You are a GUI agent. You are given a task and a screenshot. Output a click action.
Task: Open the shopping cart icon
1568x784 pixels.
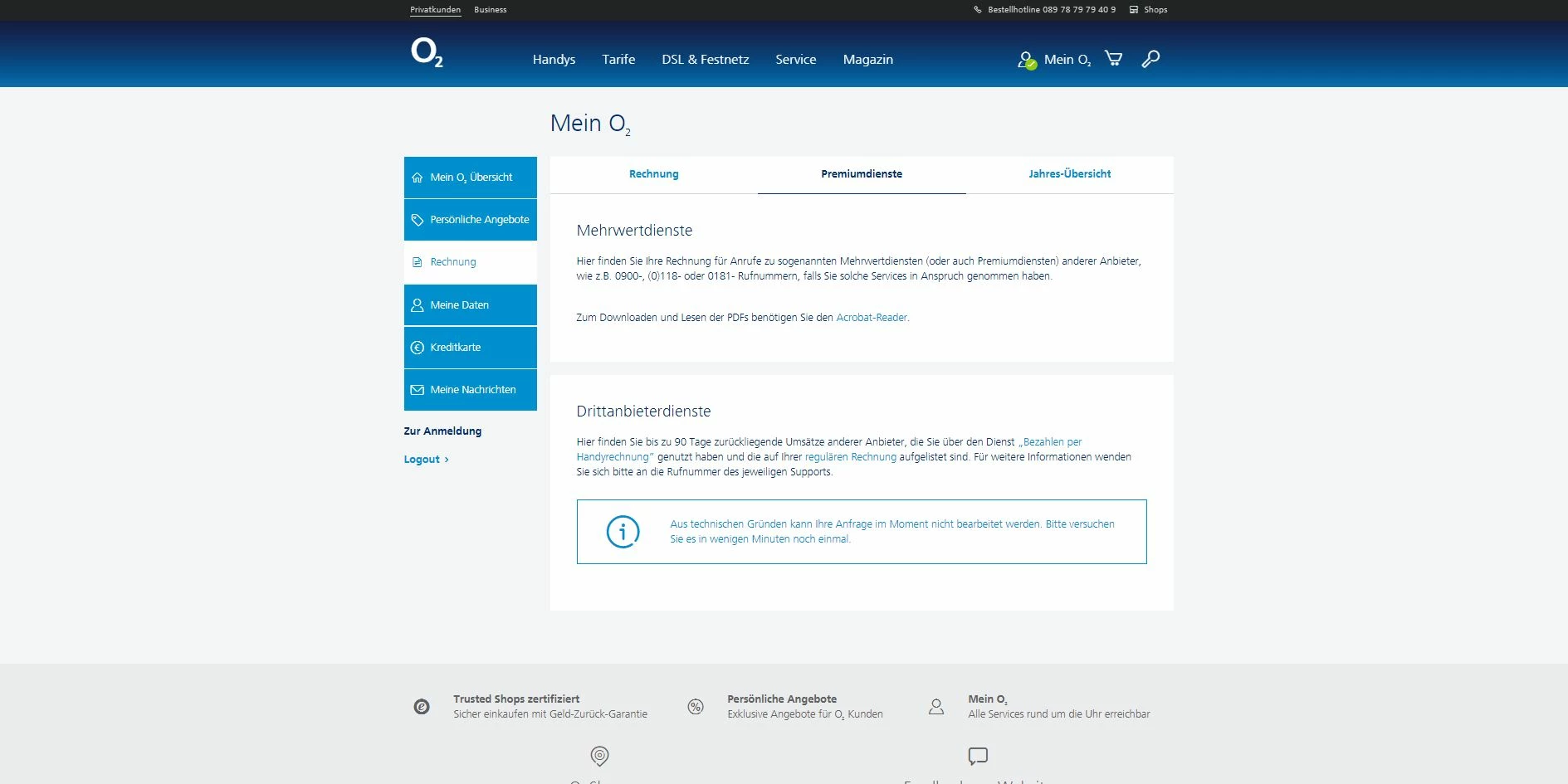[1113, 59]
